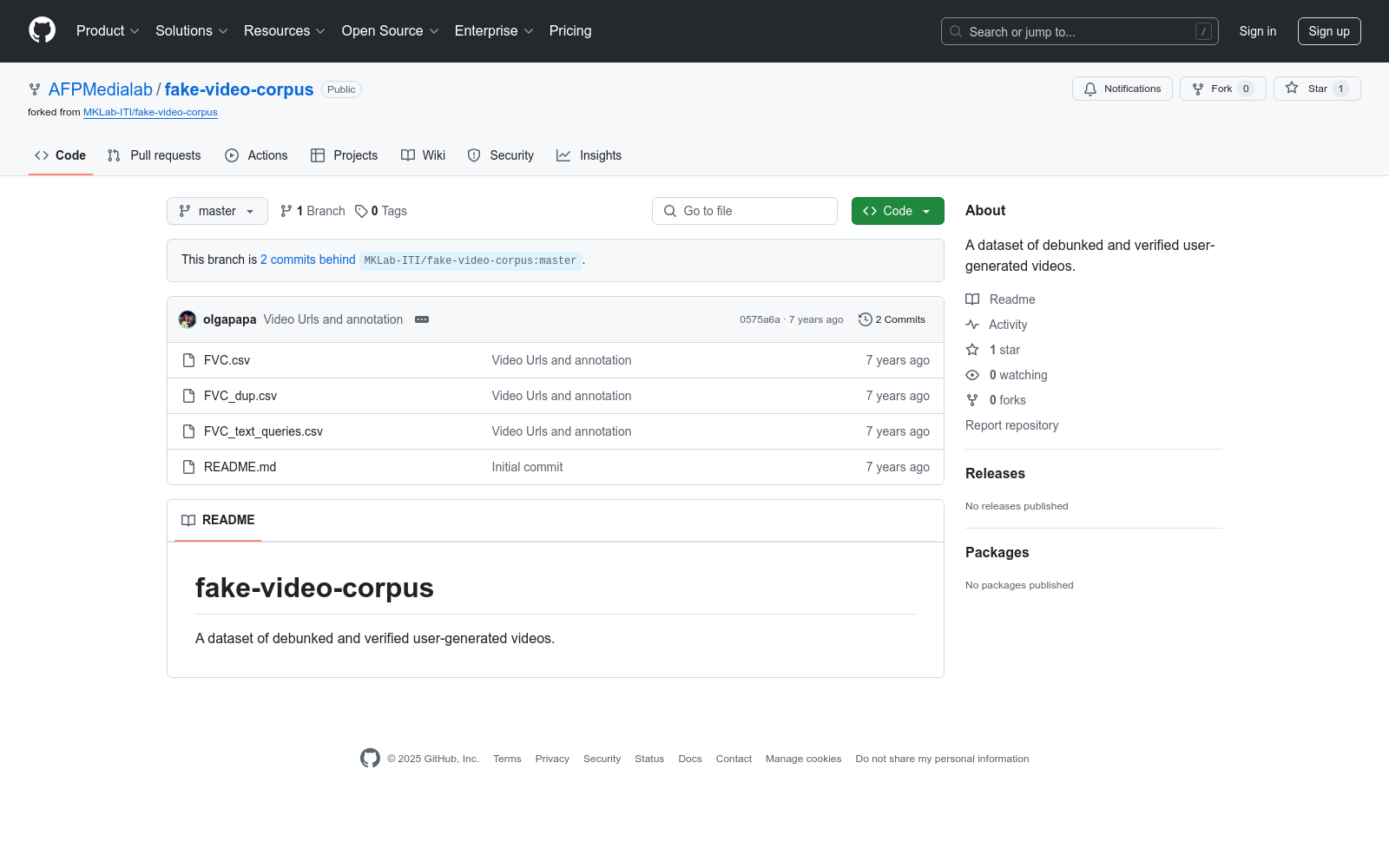The height and width of the screenshot is (868, 1389).
Task: View 0 watching link
Action: pos(1007,375)
